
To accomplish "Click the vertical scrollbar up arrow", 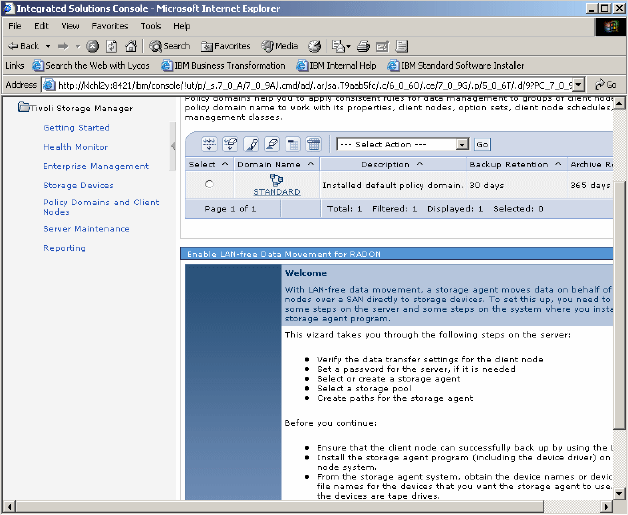I will click(620, 103).
